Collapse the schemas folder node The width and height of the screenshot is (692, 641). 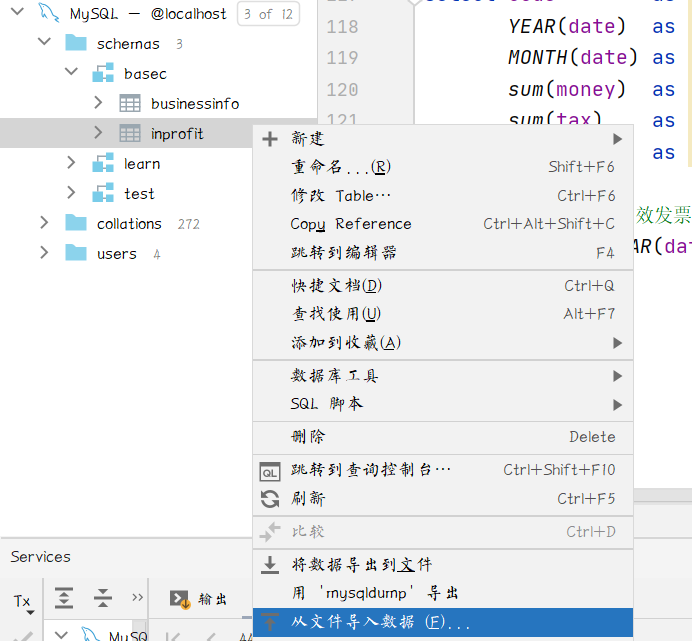(x=45, y=41)
